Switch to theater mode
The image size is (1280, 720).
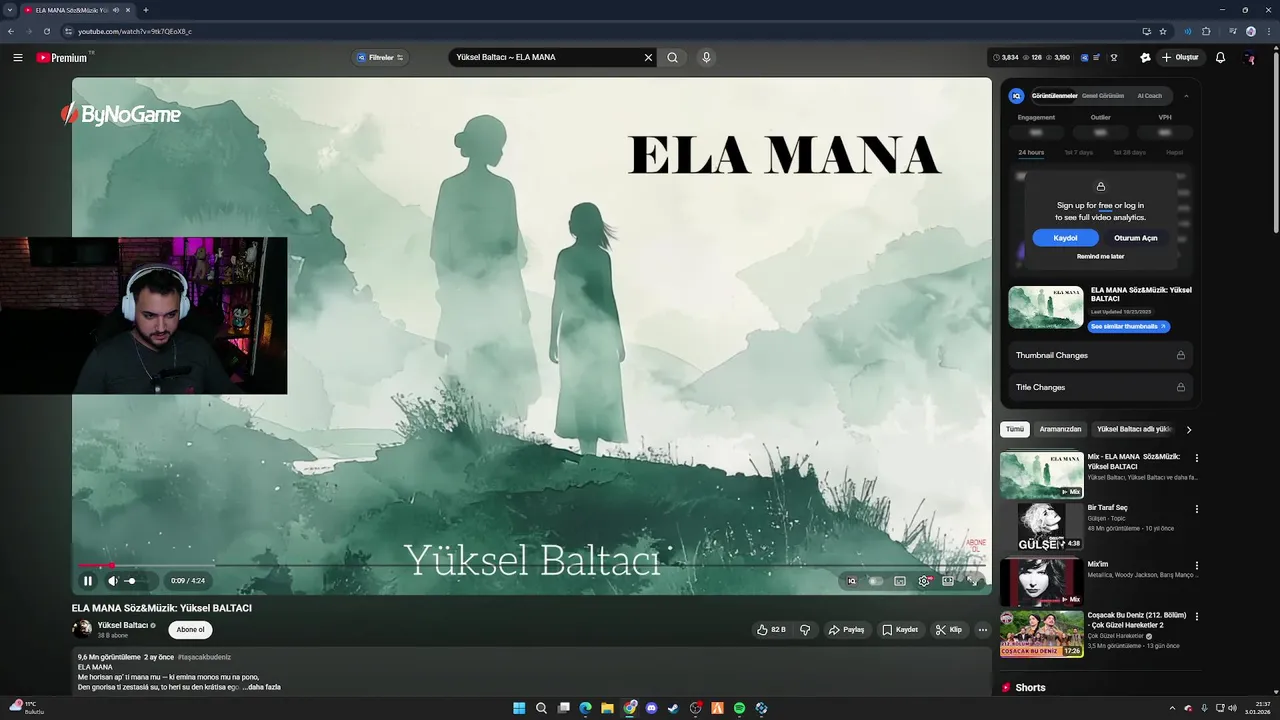(x=948, y=581)
